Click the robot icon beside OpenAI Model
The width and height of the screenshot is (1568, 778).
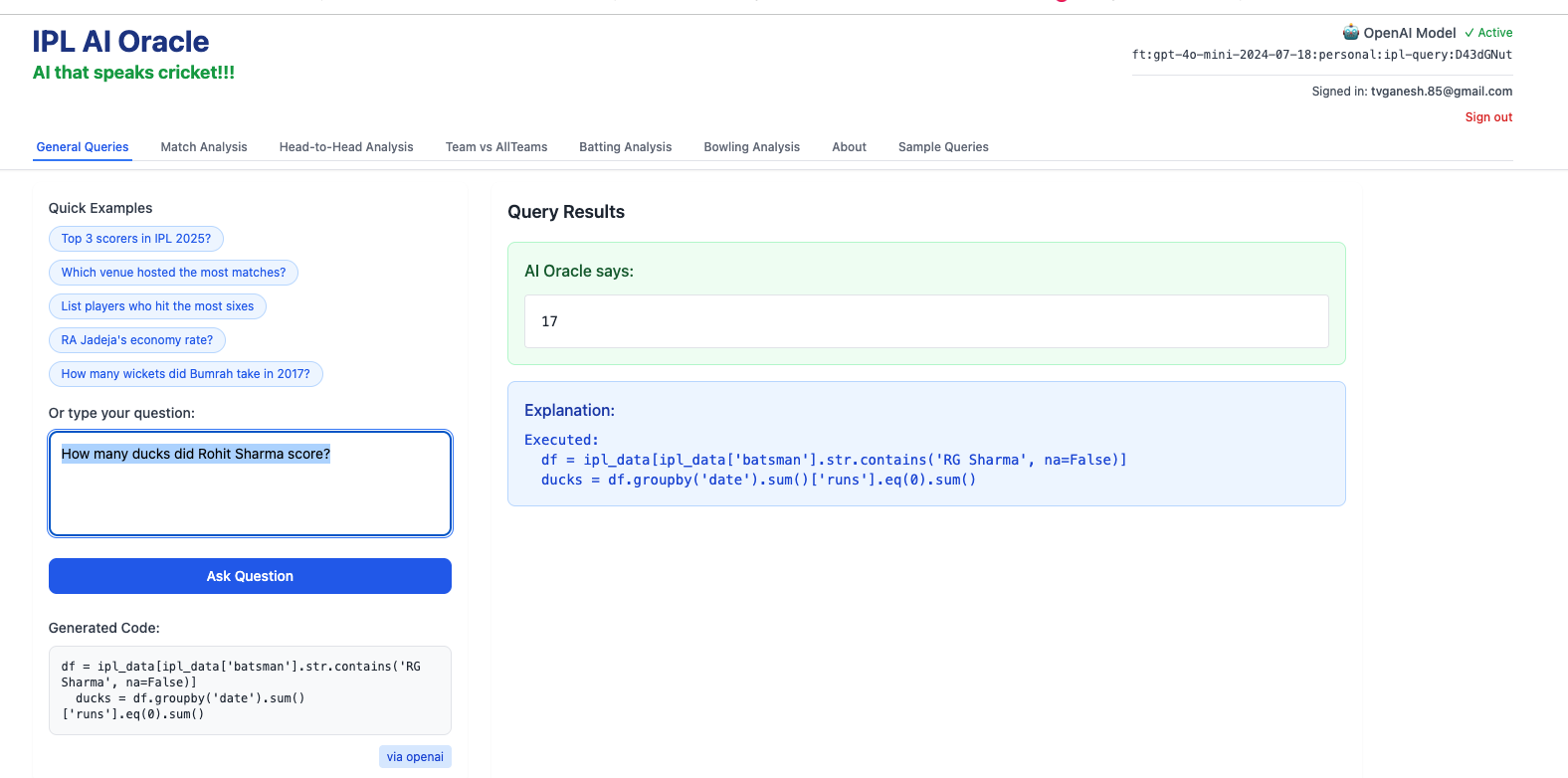point(1350,32)
